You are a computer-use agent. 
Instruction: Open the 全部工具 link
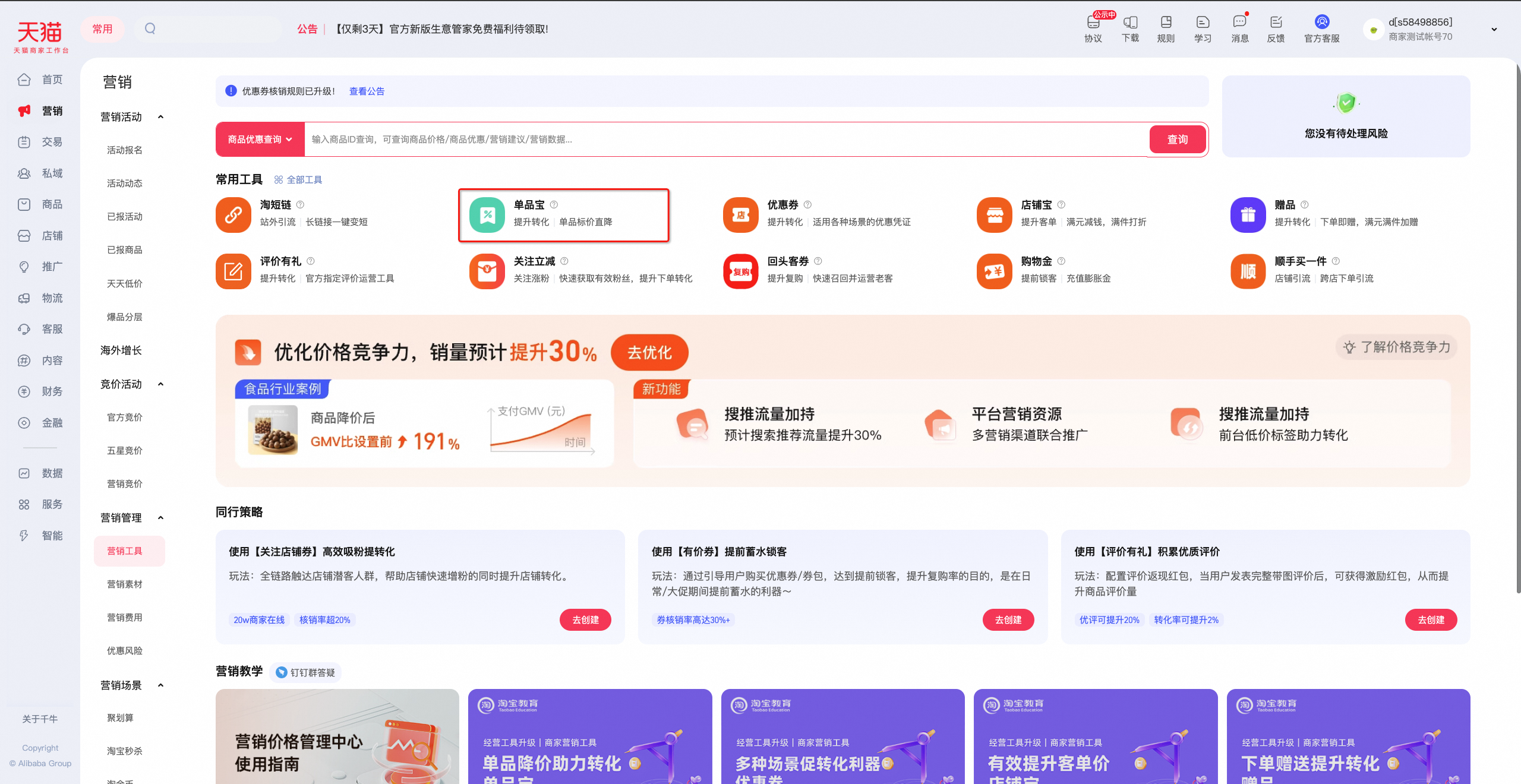pos(298,179)
